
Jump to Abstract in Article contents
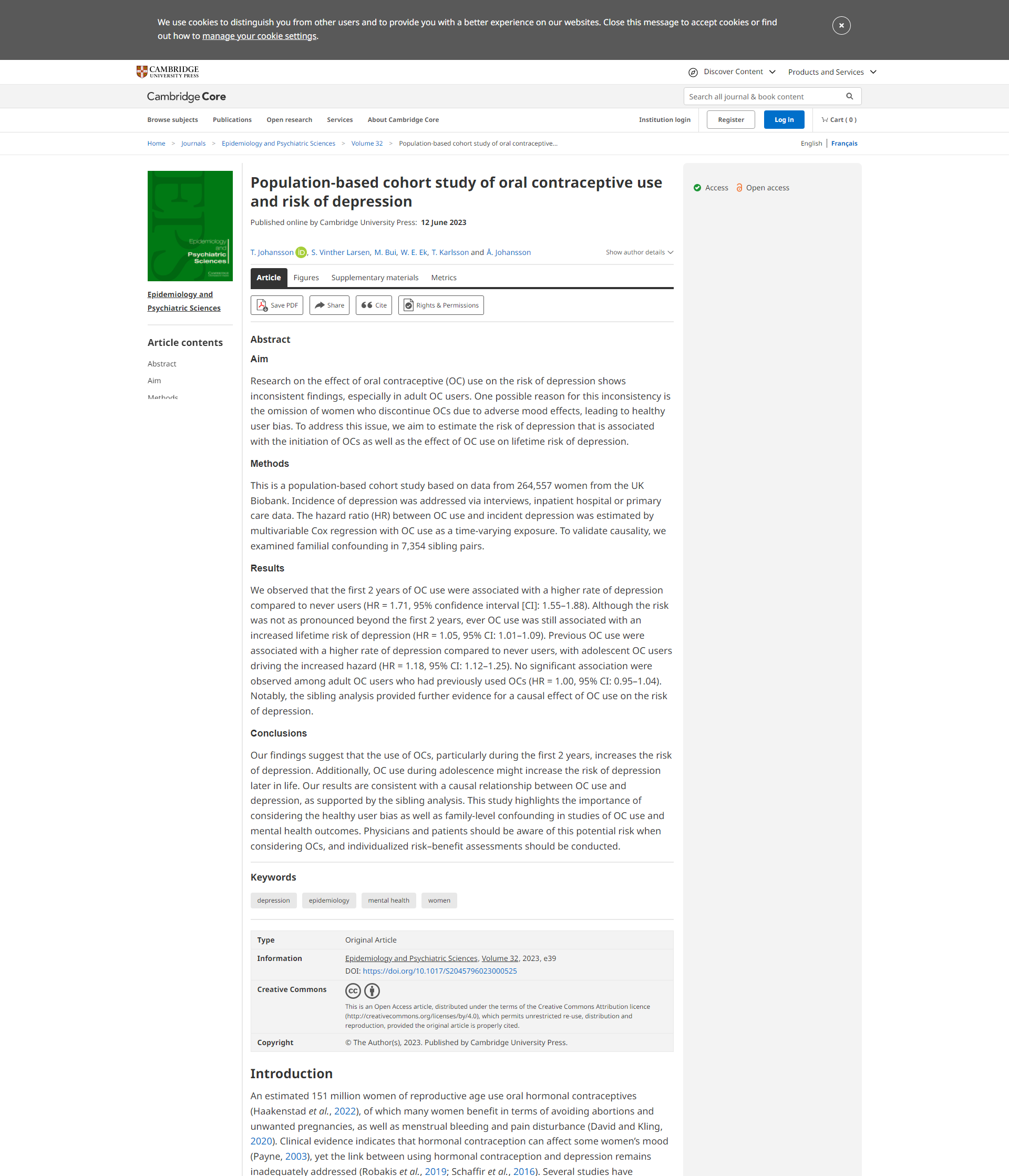162,364
